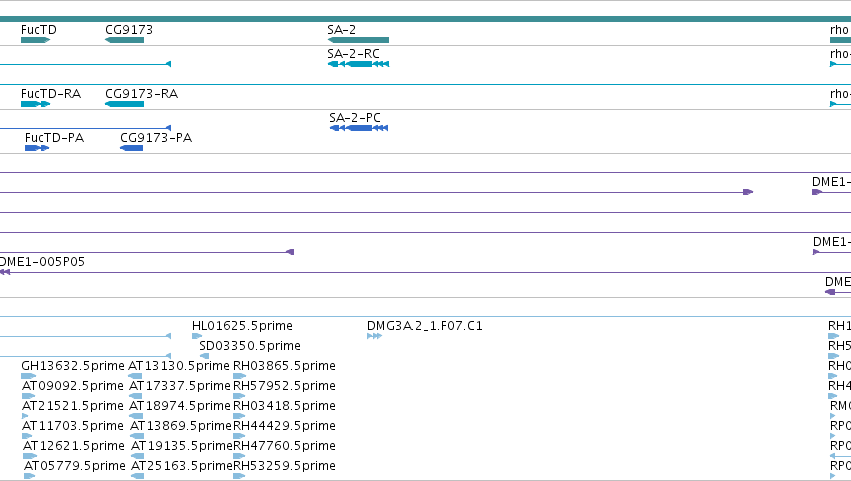The height and width of the screenshot is (481, 851).
Task: Select the FucTD-PA protein glyph
Action: click(37, 148)
